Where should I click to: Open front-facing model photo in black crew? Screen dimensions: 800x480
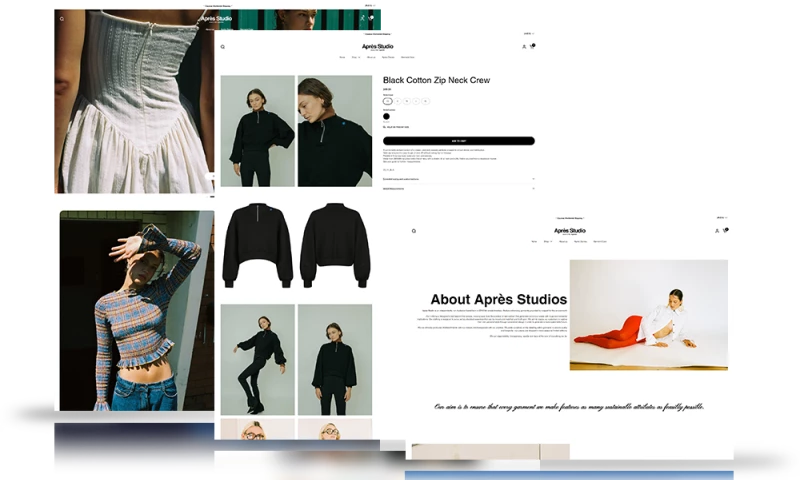click(258, 131)
